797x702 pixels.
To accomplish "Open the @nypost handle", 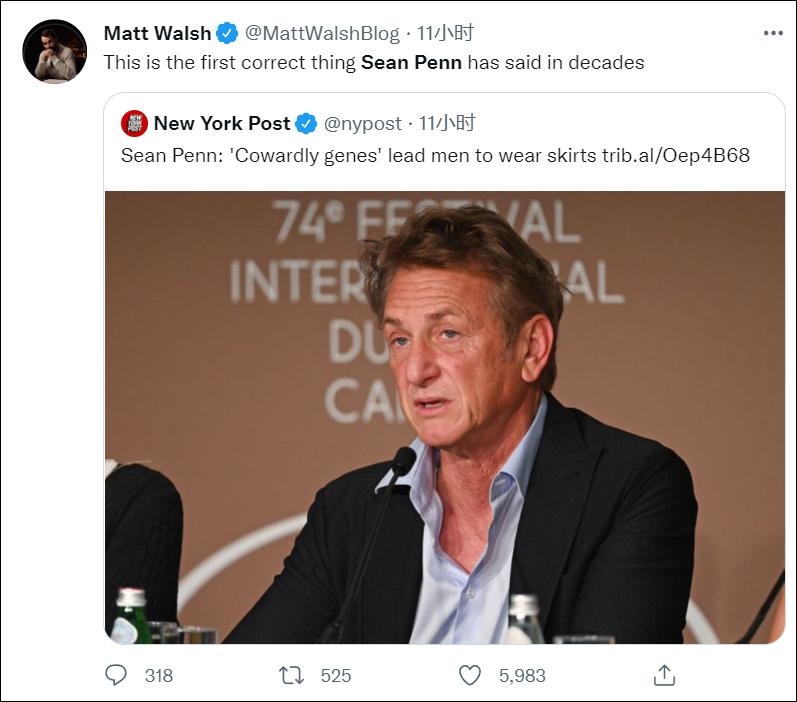I will pyautogui.click(x=363, y=124).
